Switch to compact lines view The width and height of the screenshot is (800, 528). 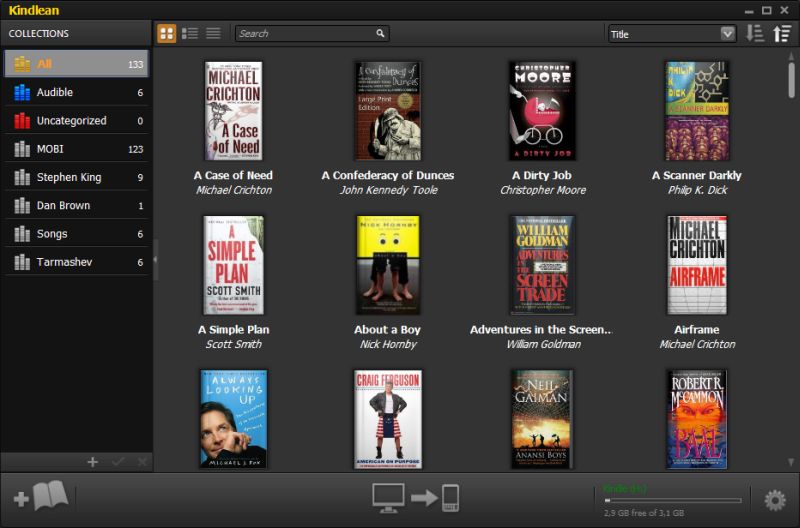point(213,34)
